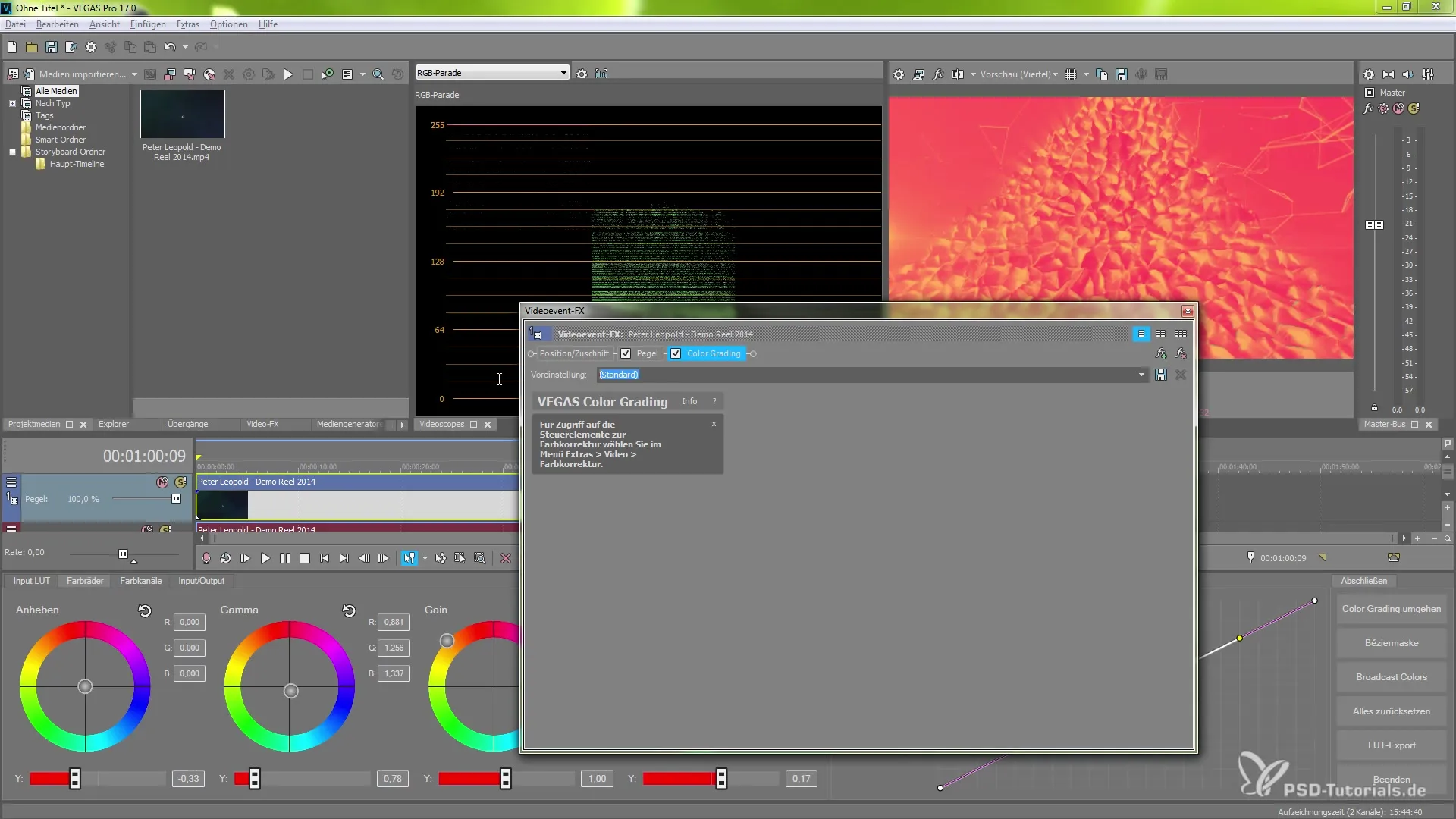Click the Color Grading umgehen button
The image size is (1456, 819).
click(x=1392, y=609)
